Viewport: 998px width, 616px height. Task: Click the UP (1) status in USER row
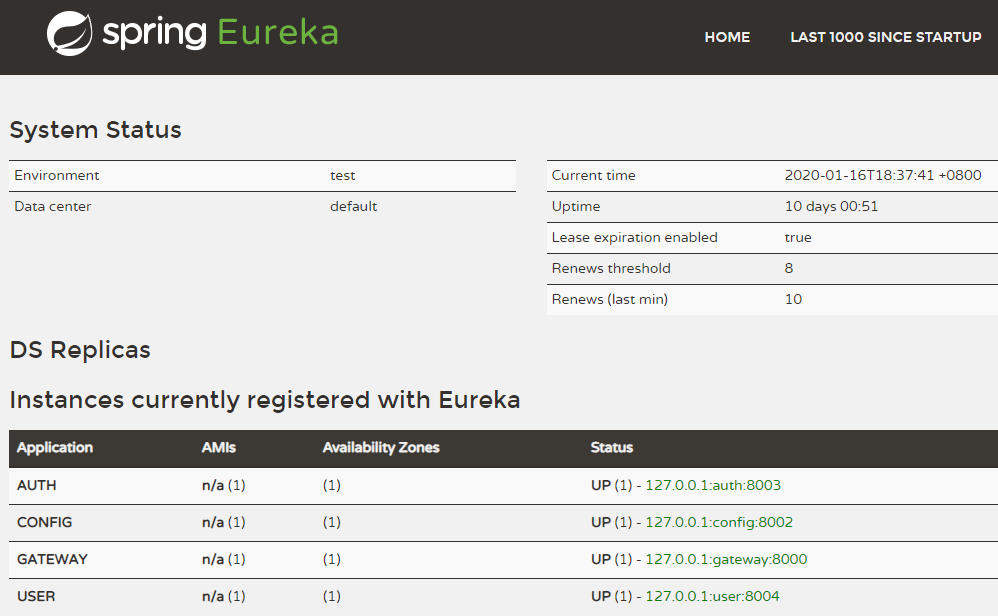(611, 596)
